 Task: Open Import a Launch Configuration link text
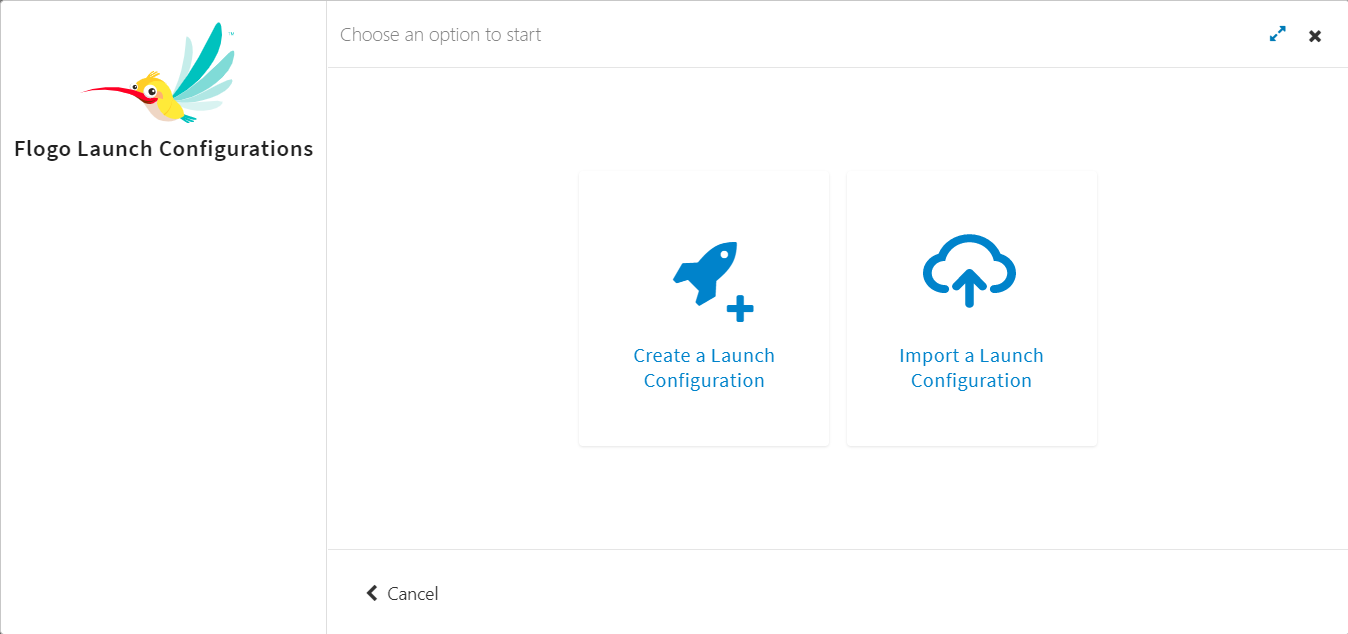coord(971,368)
